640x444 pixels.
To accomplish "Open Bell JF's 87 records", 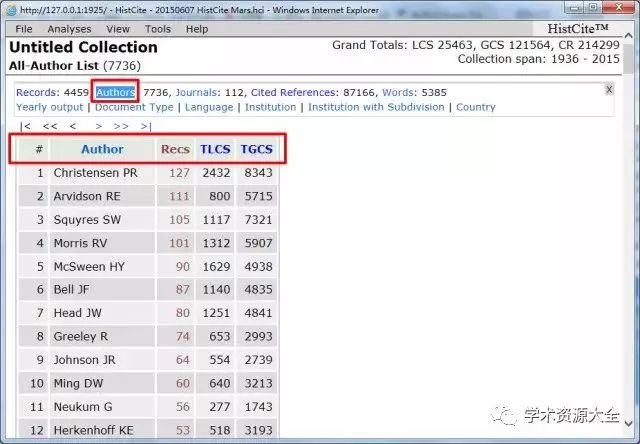I will click(183, 290).
